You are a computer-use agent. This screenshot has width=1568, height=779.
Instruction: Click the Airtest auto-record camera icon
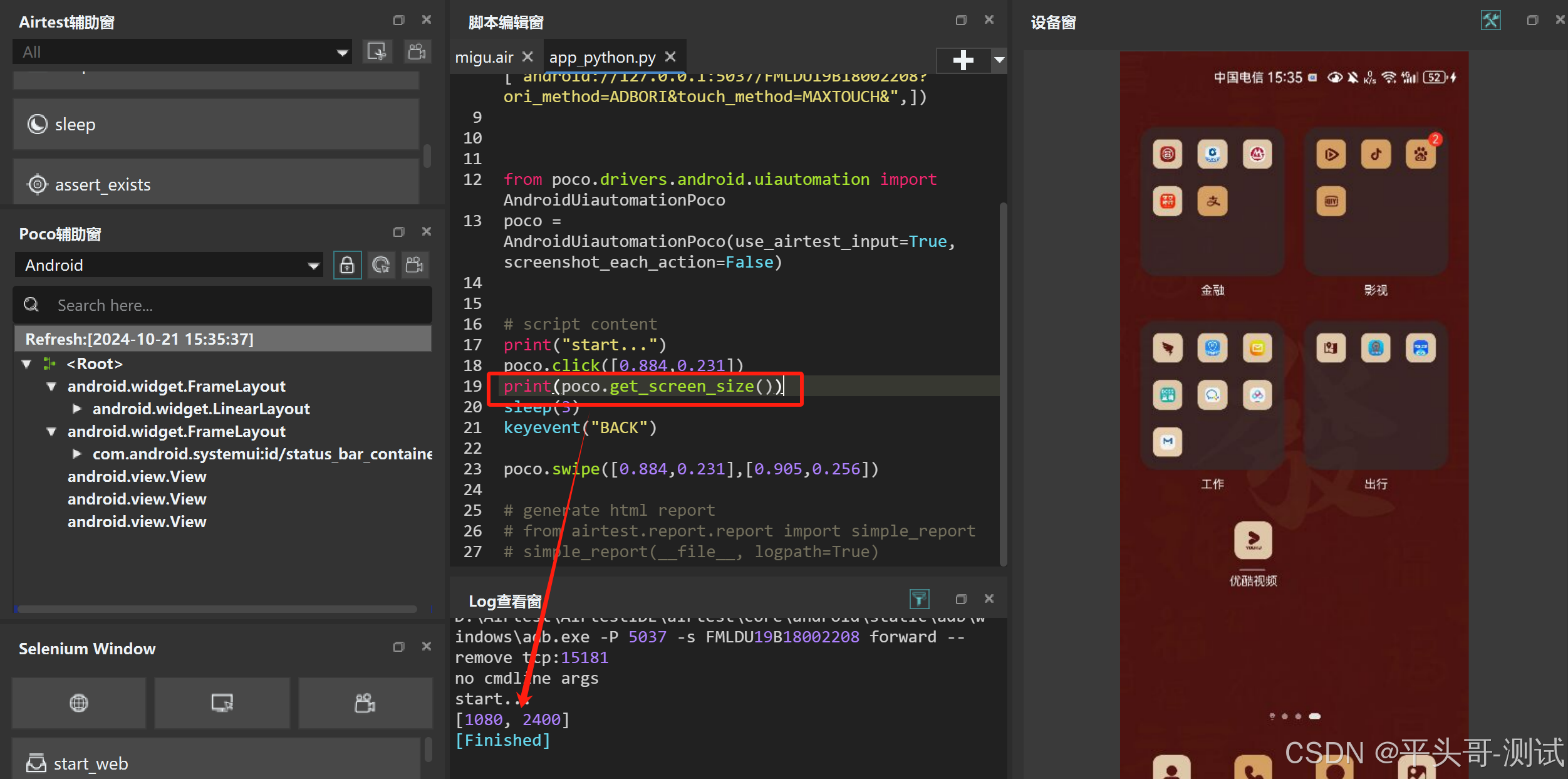417,51
